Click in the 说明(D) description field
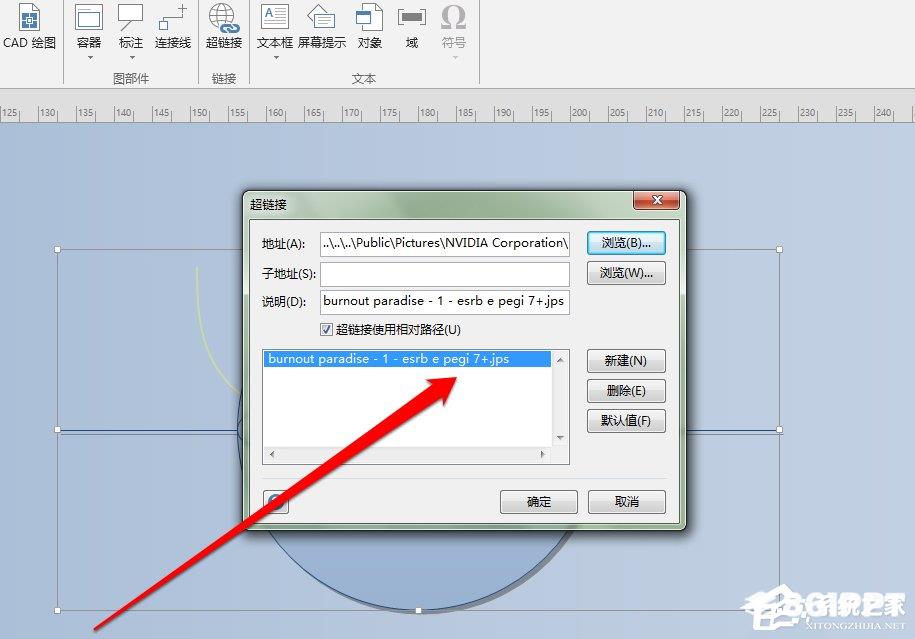The height and width of the screenshot is (639, 915). point(445,302)
